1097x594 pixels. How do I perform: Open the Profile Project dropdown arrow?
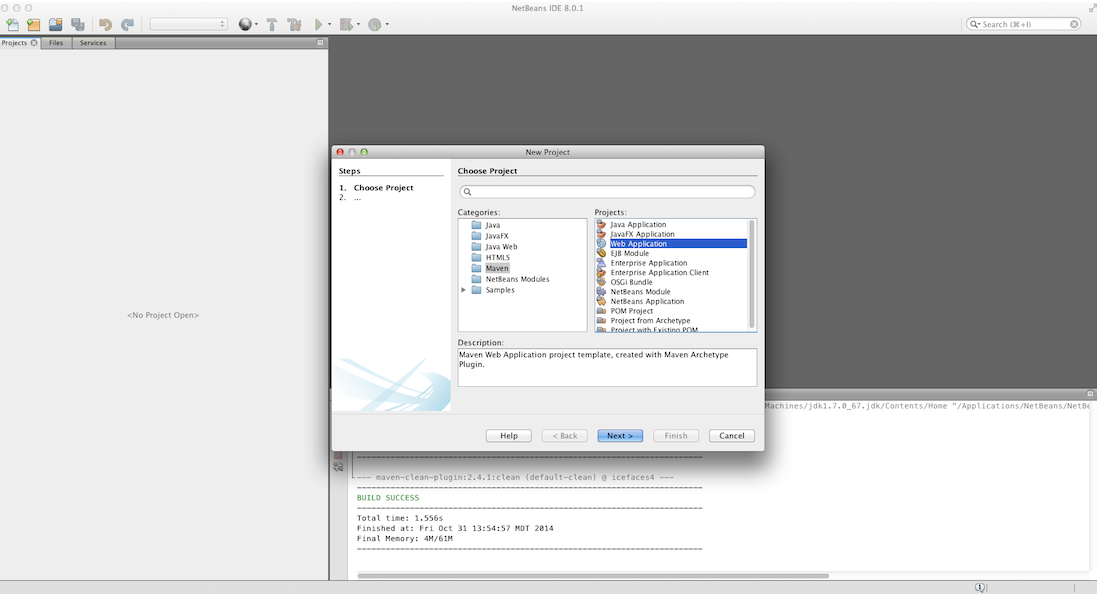[386, 24]
